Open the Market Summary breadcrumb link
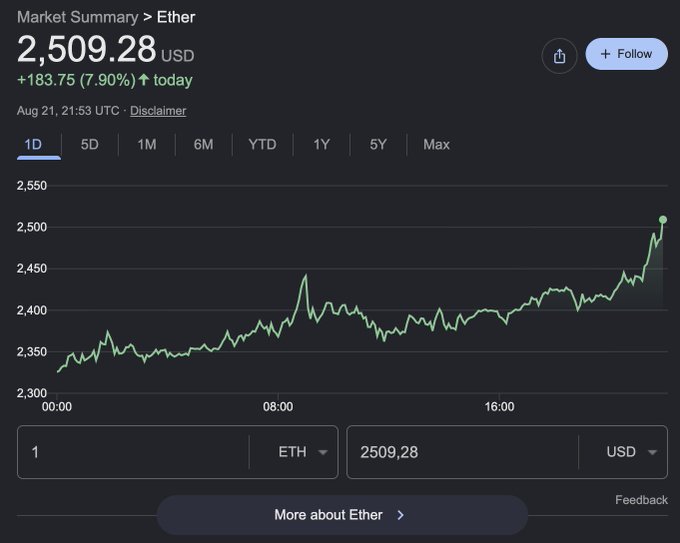 click(78, 17)
